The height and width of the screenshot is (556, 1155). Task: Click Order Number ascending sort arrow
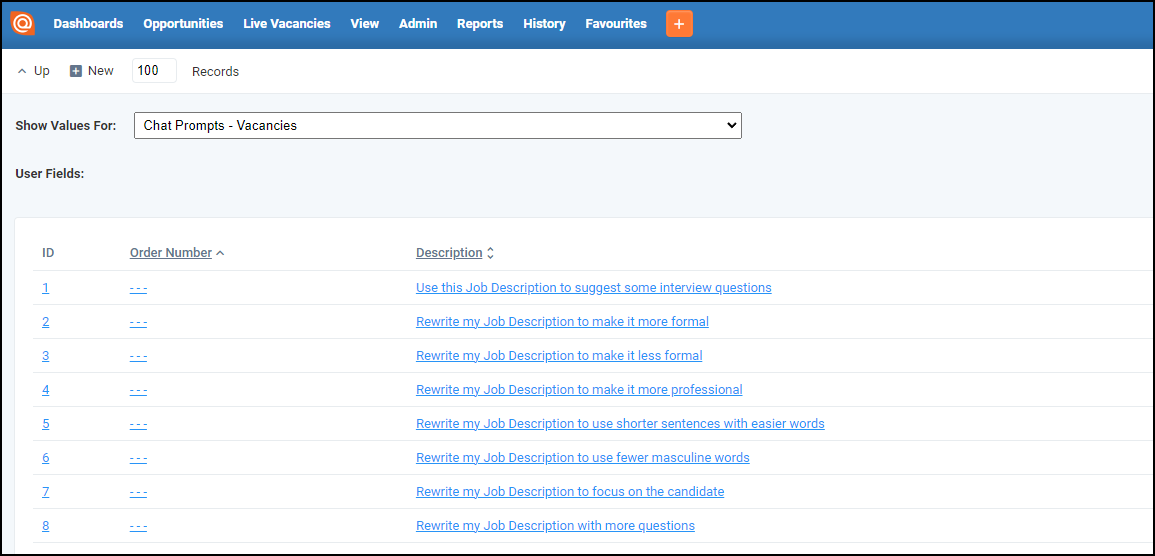point(220,253)
